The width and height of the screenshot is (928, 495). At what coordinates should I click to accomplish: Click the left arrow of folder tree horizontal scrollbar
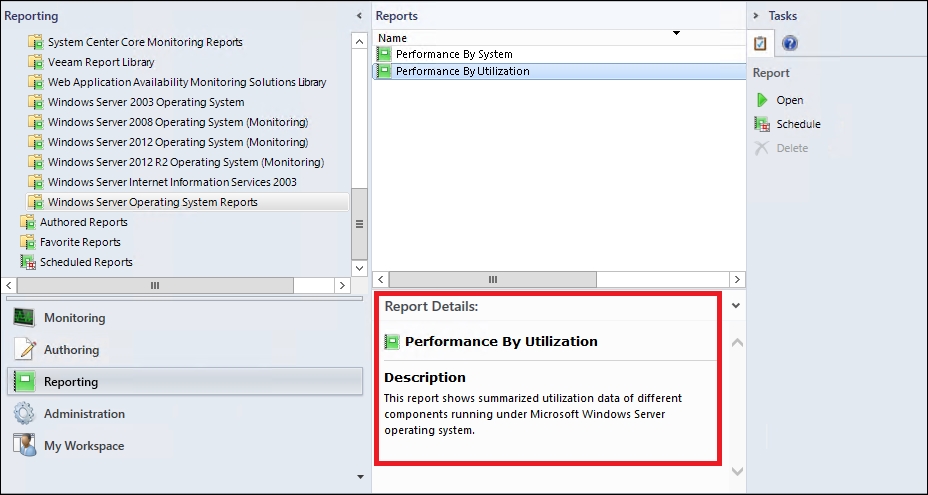[9, 285]
